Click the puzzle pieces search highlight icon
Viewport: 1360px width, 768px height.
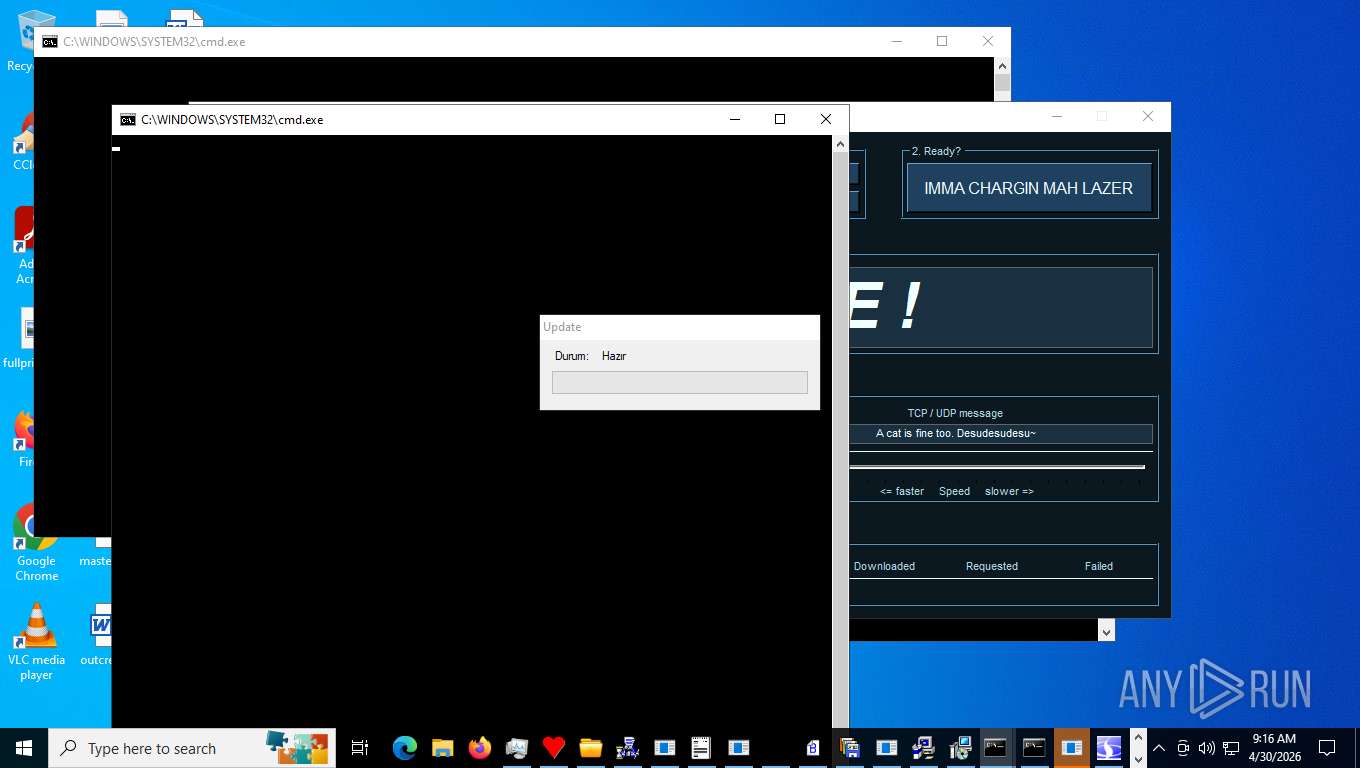(297, 748)
